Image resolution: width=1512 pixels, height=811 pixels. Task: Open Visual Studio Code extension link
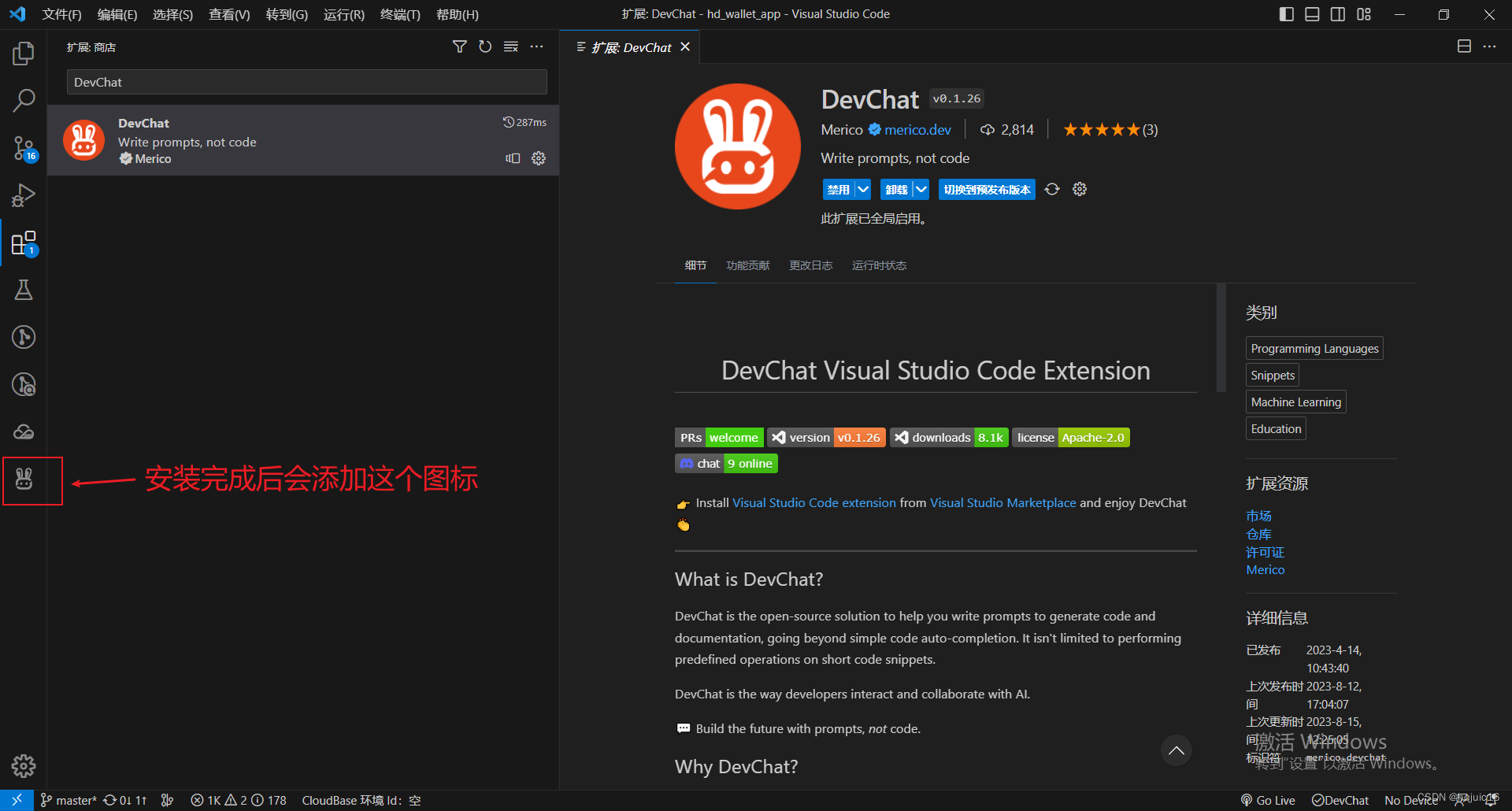coord(814,502)
